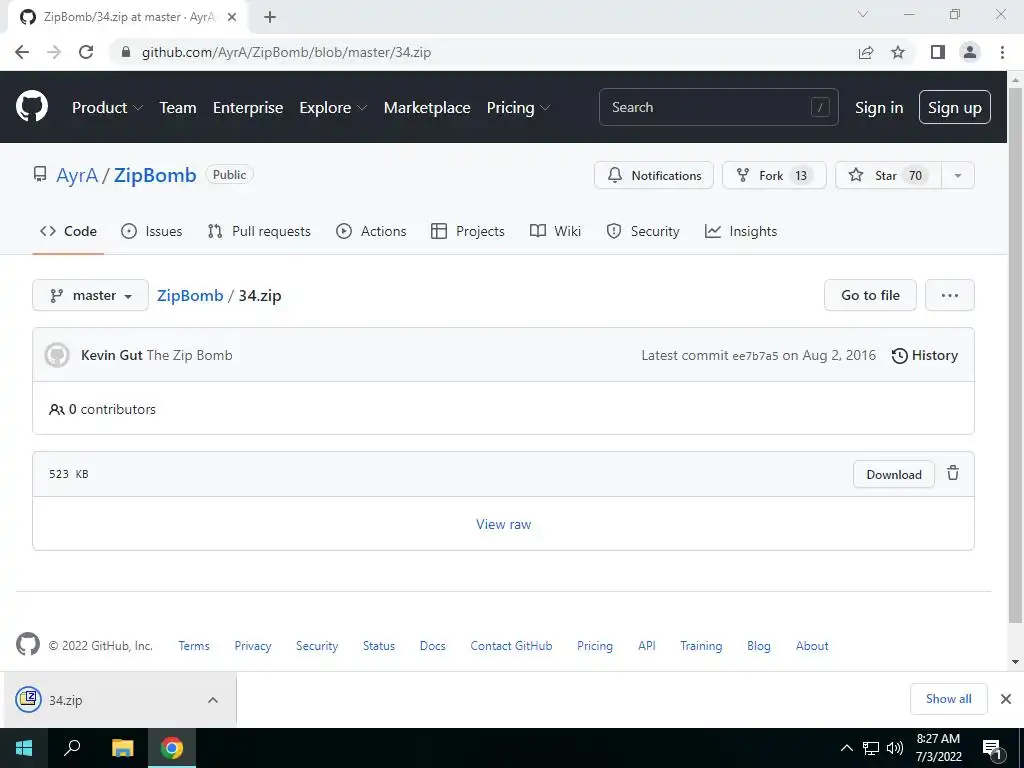Open the three-dot more options menu
1024x768 pixels.
coord(950,295)
